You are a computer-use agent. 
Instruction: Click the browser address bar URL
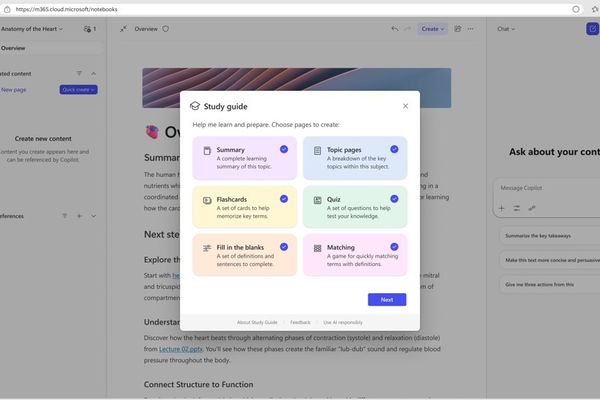pyautogui.click(x=67, y=9)
